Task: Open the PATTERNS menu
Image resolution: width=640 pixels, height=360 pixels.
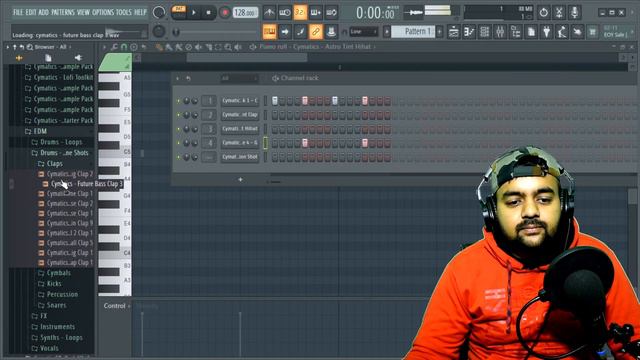Action: tap(63, 12)
